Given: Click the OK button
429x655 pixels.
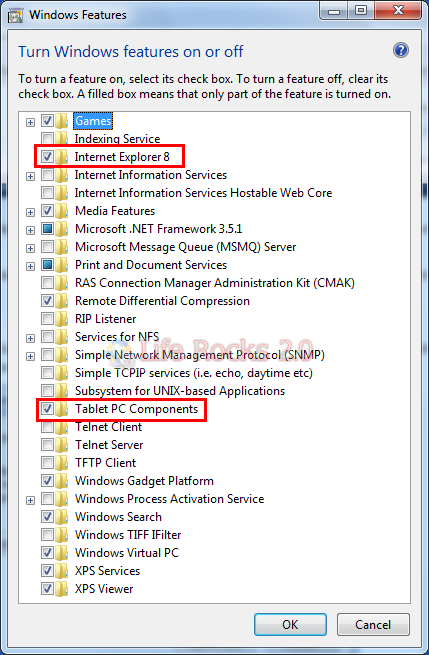Looking at the screenshot, I should click(x=290, y=625).
